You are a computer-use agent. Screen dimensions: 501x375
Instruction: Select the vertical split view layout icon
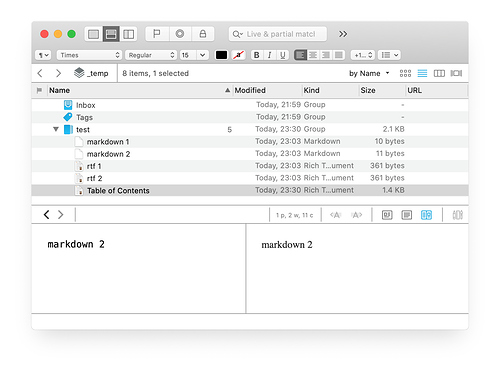[129, 34]
